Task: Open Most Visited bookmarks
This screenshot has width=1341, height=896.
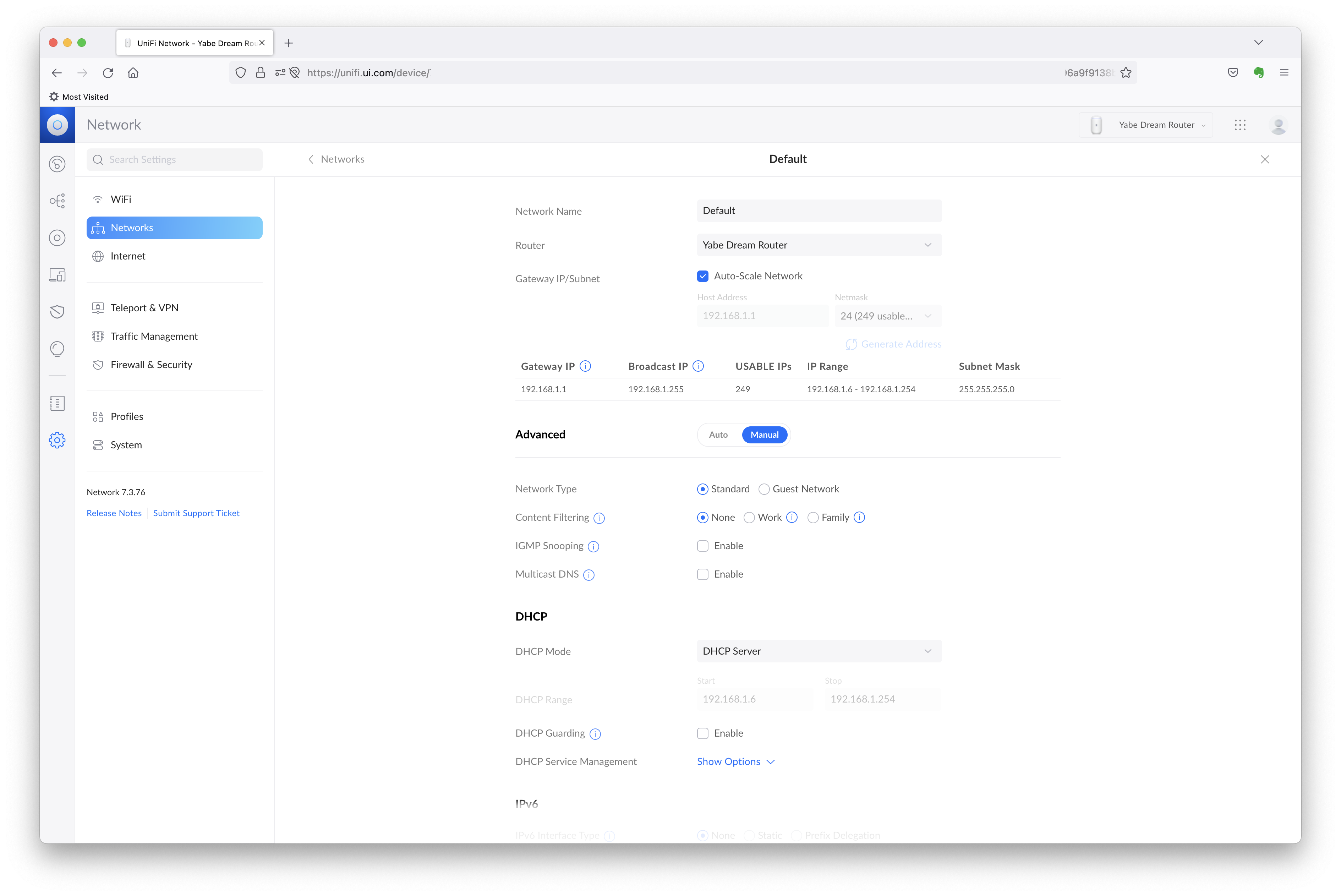Action: tap(79, 97)
